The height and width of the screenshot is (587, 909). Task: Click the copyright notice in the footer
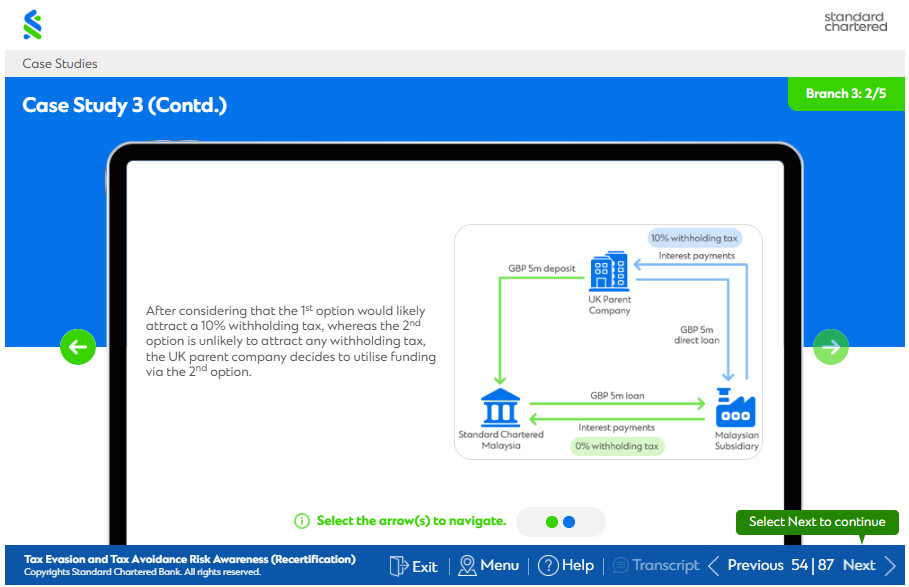click(x=142, y=573)
